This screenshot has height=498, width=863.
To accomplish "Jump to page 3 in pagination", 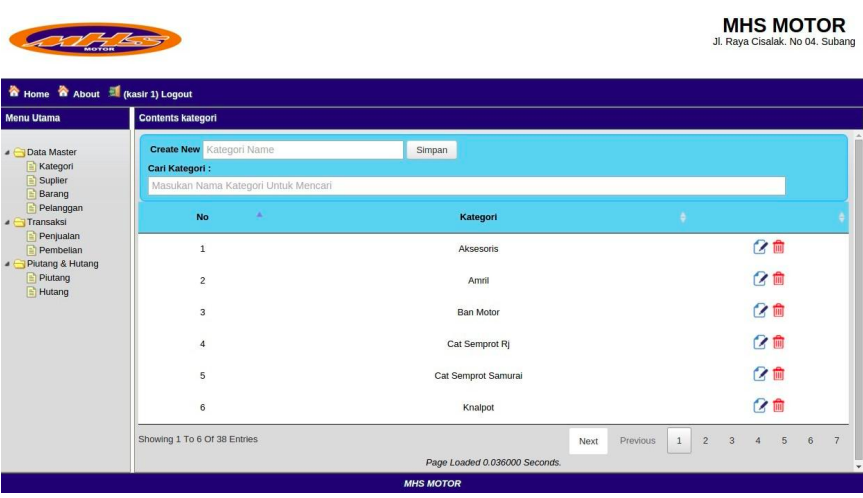I will tap(731, 441).
